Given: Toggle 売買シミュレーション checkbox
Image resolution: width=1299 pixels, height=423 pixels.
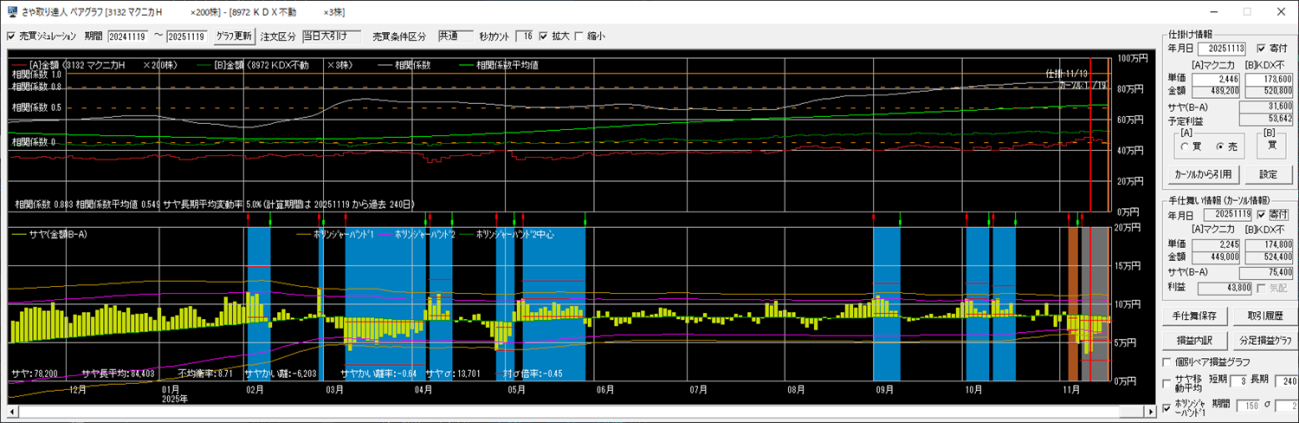Looking at the screenshot, I should (x=11, y=36).
